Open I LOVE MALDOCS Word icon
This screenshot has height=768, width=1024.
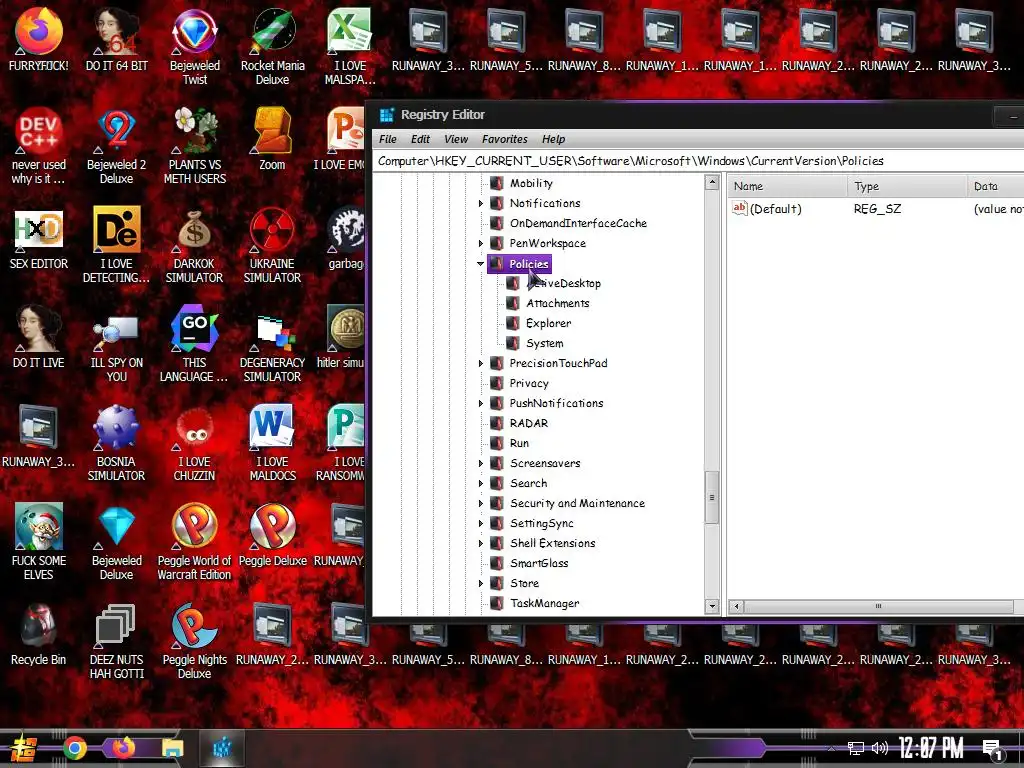272,443
